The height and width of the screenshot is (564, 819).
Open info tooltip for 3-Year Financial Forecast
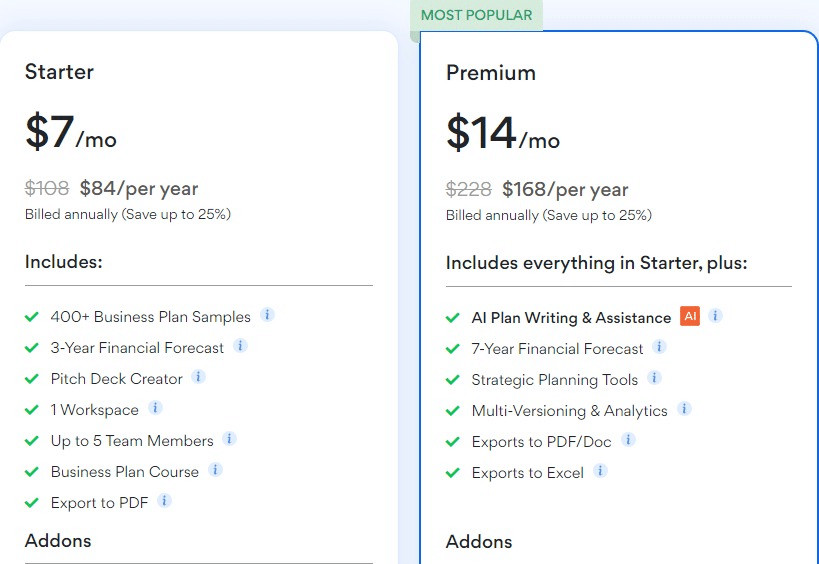240,346
